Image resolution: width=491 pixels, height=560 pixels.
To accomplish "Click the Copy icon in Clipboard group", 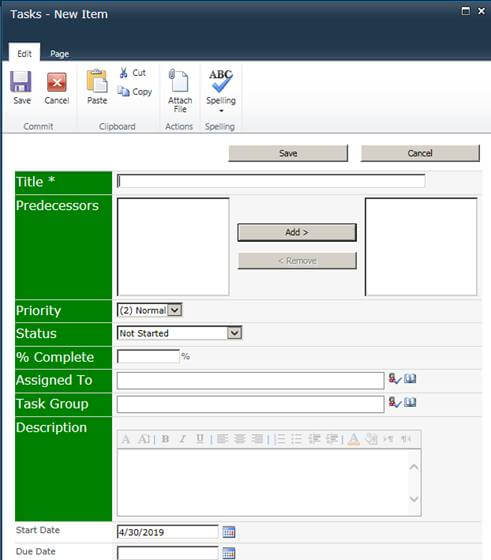I will click(x=124, y=91).
